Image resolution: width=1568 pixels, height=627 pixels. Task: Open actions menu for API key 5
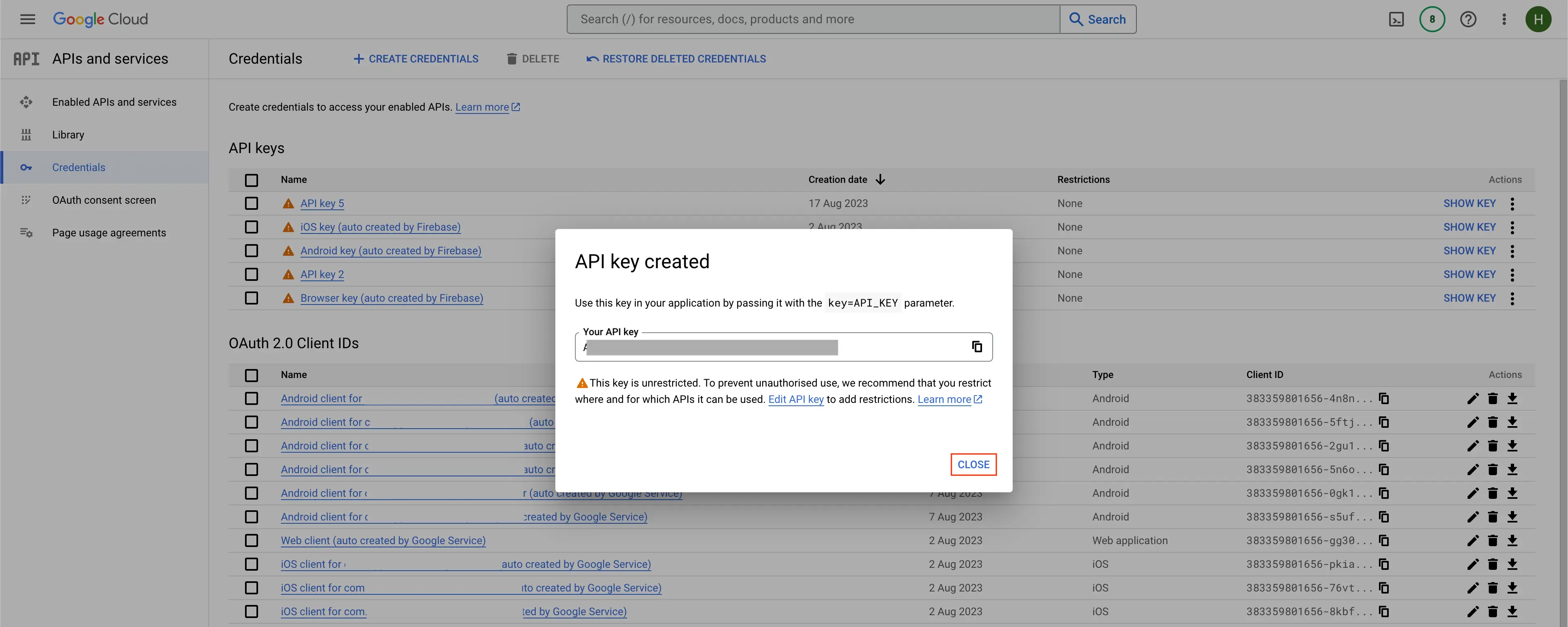(x=1512, y=203)
